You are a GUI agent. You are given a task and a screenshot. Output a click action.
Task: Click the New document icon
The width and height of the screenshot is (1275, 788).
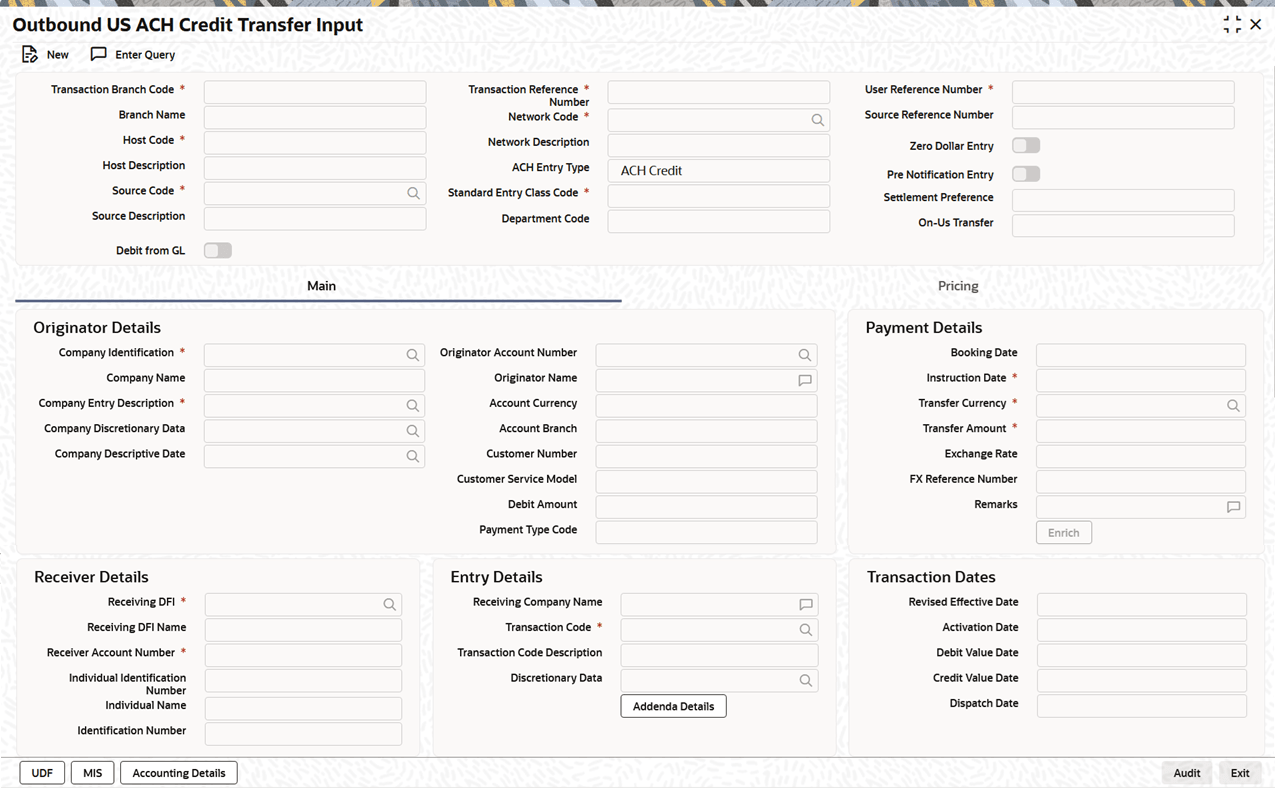pyautogui.click(x=30, y=55)
